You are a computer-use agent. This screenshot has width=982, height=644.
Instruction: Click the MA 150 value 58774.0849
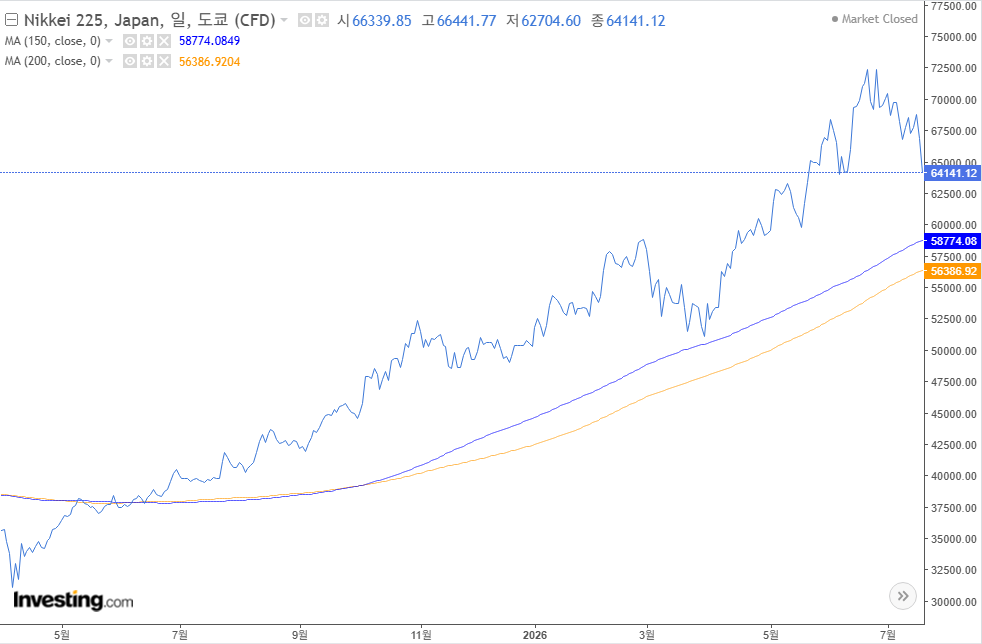[x=209, y=41]
